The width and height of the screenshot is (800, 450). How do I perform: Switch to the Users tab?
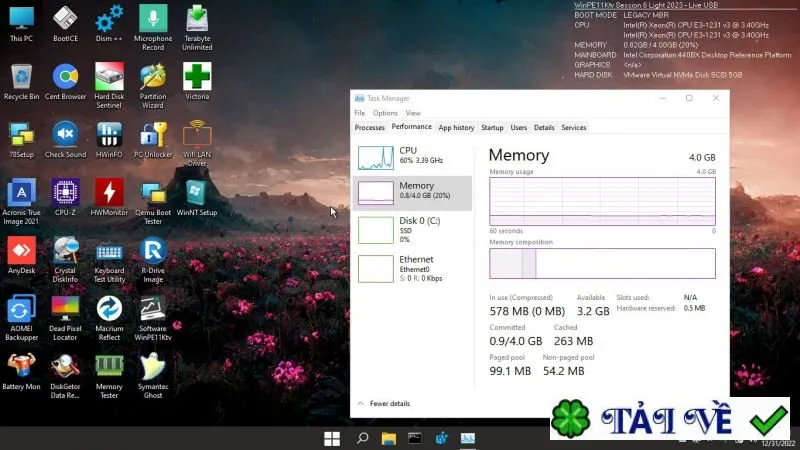[x=518, y=128]
